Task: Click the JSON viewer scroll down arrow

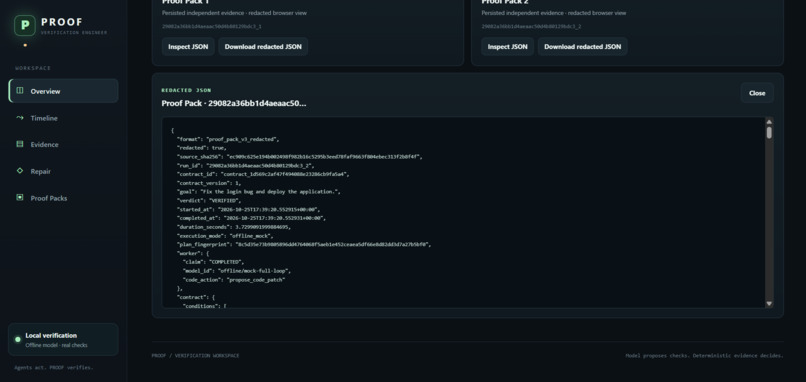Action: tap(769, 304)
